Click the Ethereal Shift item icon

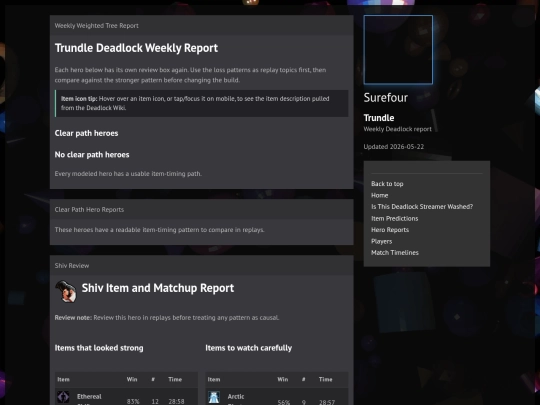[63, 397]
